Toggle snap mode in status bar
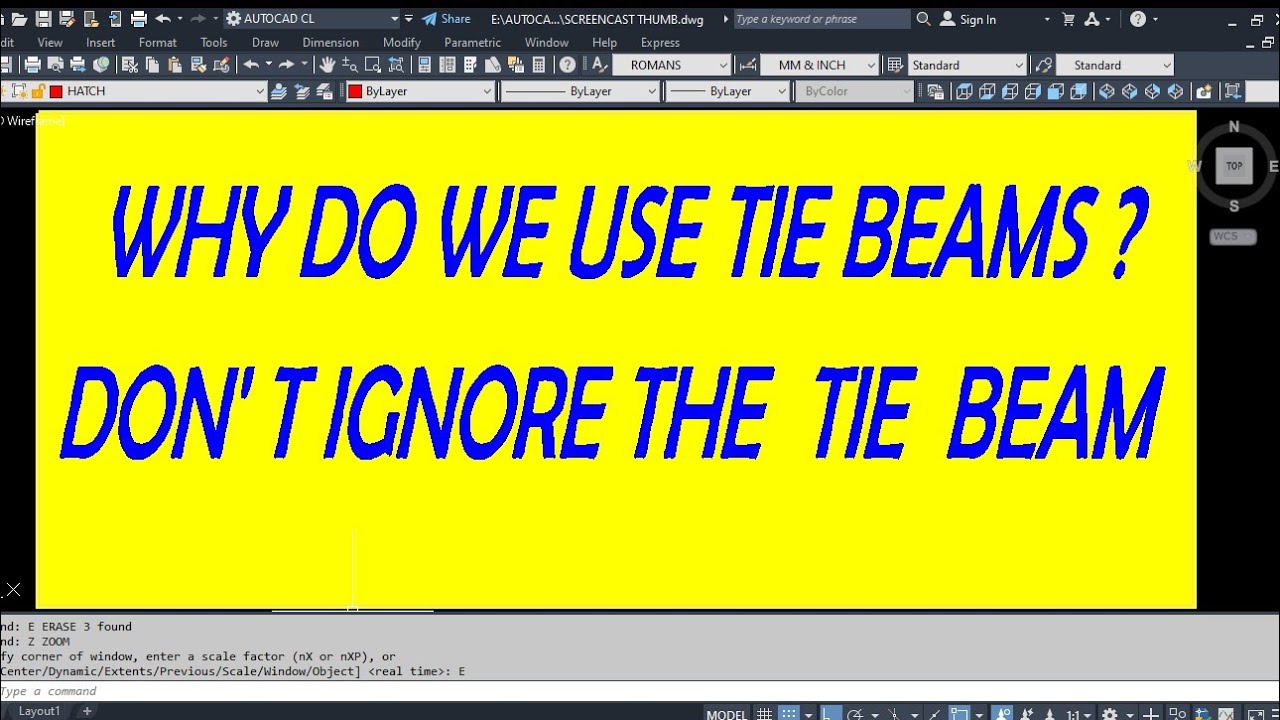This screenshot has width=1280, height=720. click(x=789, y=714)
